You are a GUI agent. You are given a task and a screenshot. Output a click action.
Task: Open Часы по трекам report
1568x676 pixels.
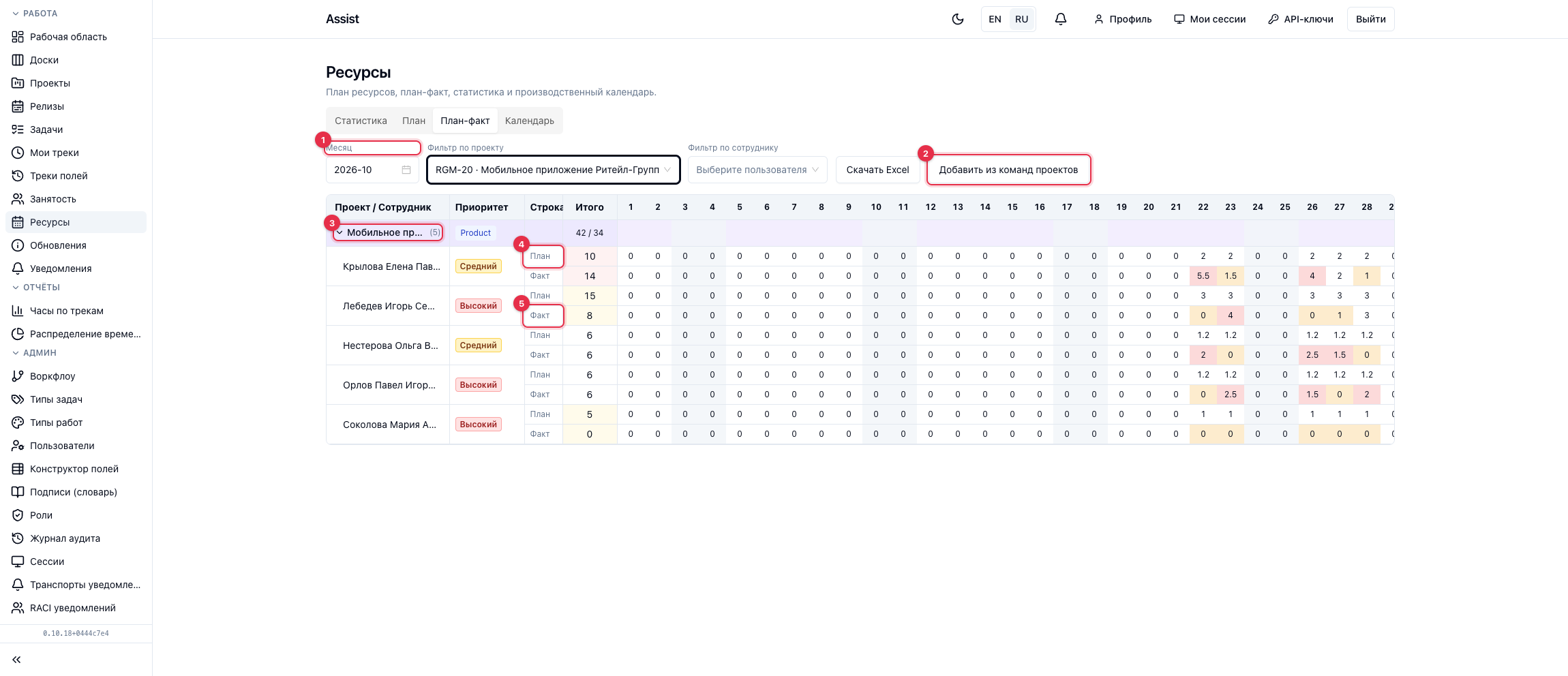click(x=76, y=311)
